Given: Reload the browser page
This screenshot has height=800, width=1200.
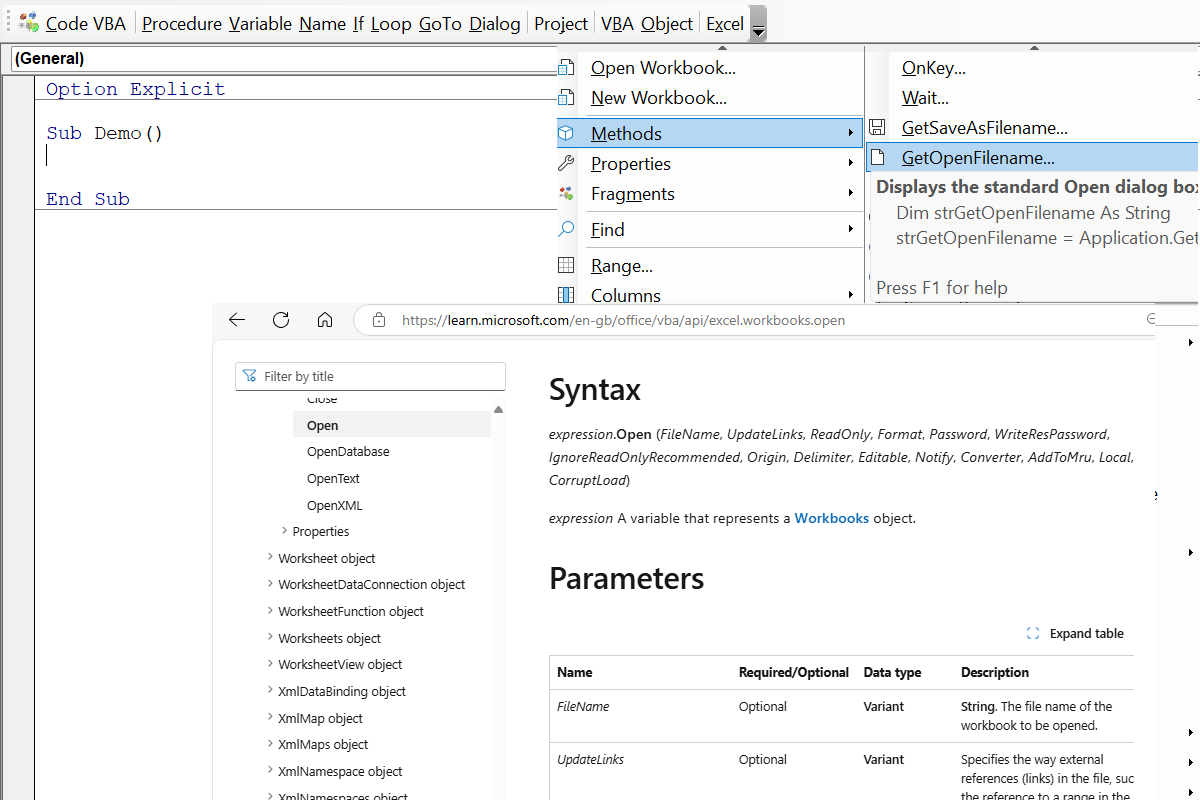Looking at the screenshot, I should tap(281, 320).
